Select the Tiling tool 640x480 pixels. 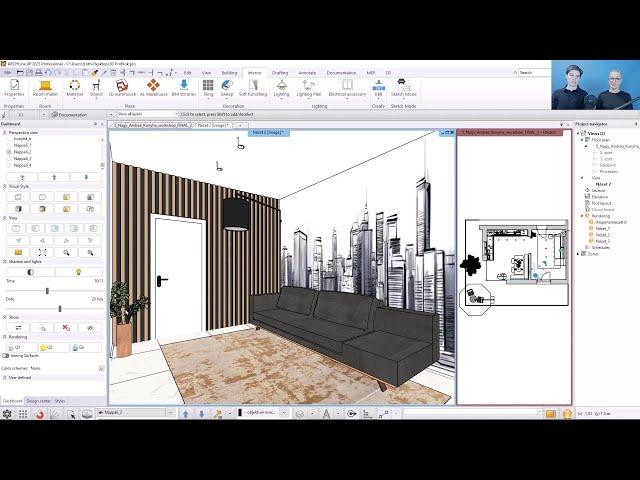pos(208,88)
